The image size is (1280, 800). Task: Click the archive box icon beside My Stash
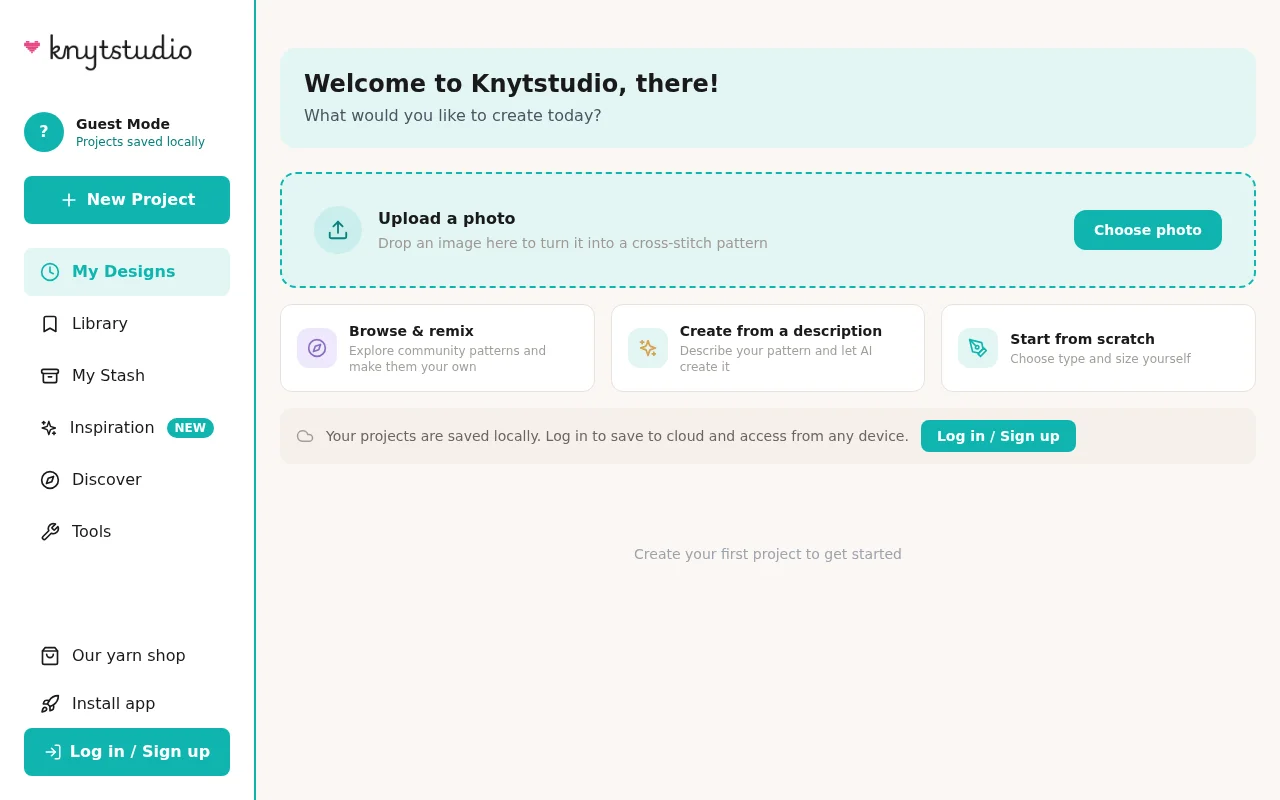tap(50, 376)
